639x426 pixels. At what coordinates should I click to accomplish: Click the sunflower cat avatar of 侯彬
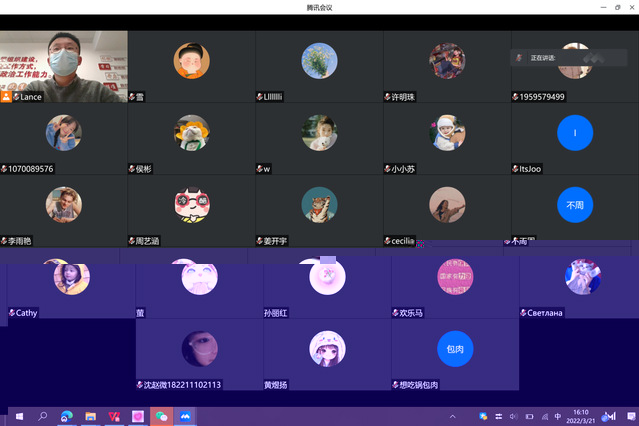[192, 133]
